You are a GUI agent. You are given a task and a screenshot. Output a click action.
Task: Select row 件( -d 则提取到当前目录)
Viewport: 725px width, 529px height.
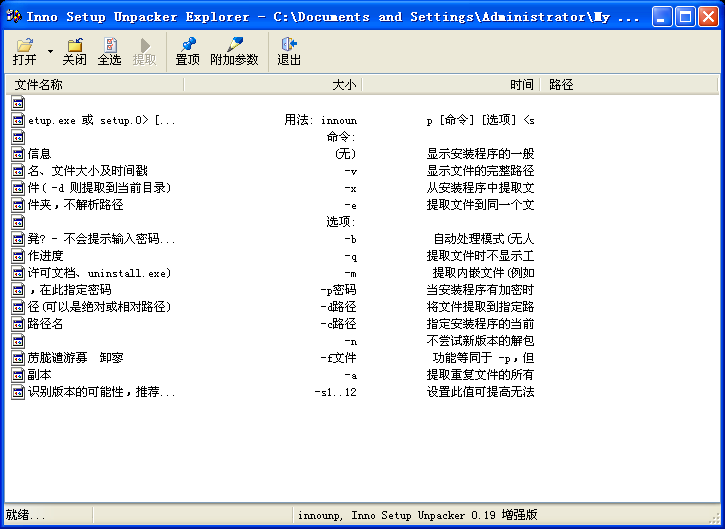[100, 188]
